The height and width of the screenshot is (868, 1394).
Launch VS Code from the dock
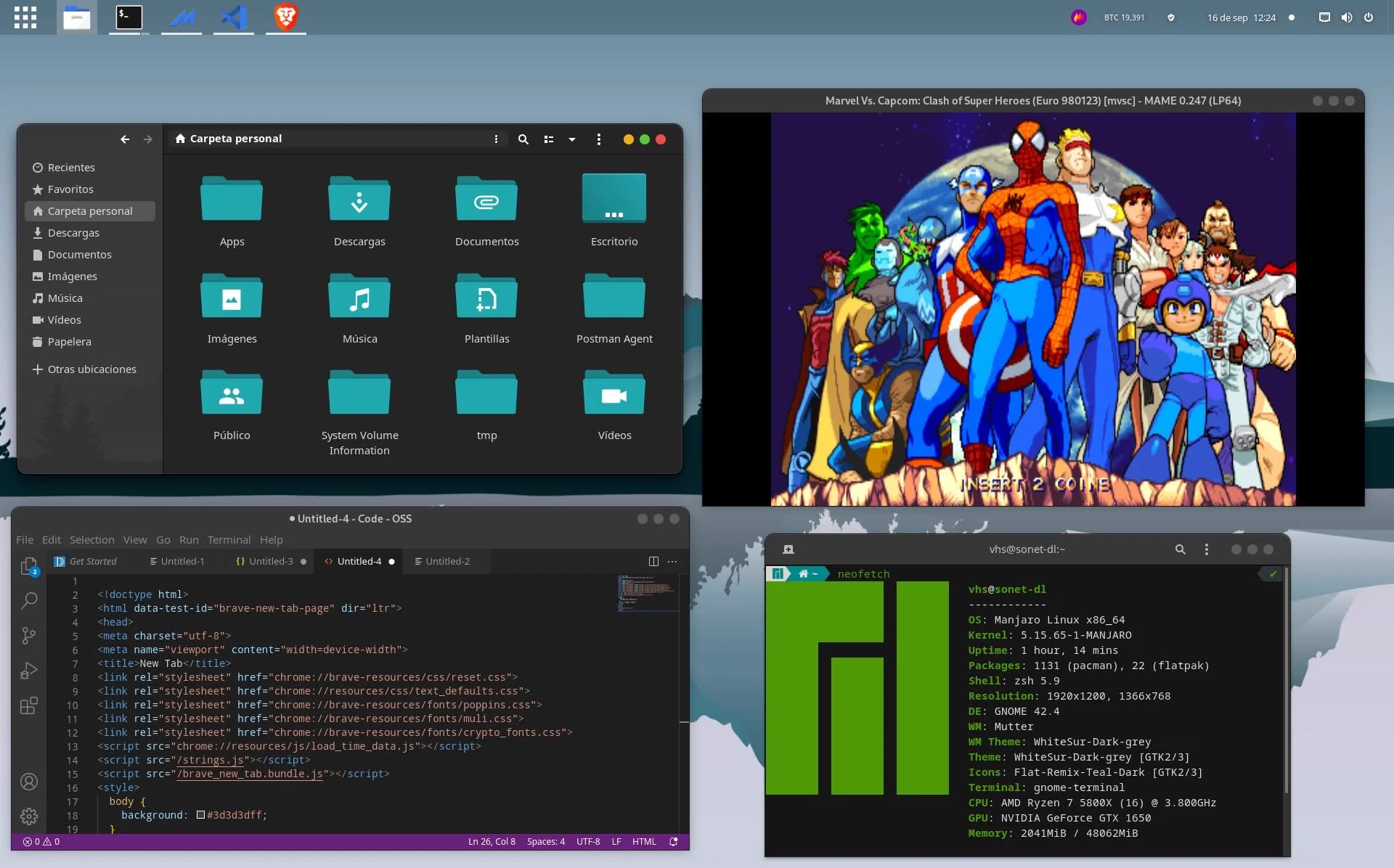234,17
